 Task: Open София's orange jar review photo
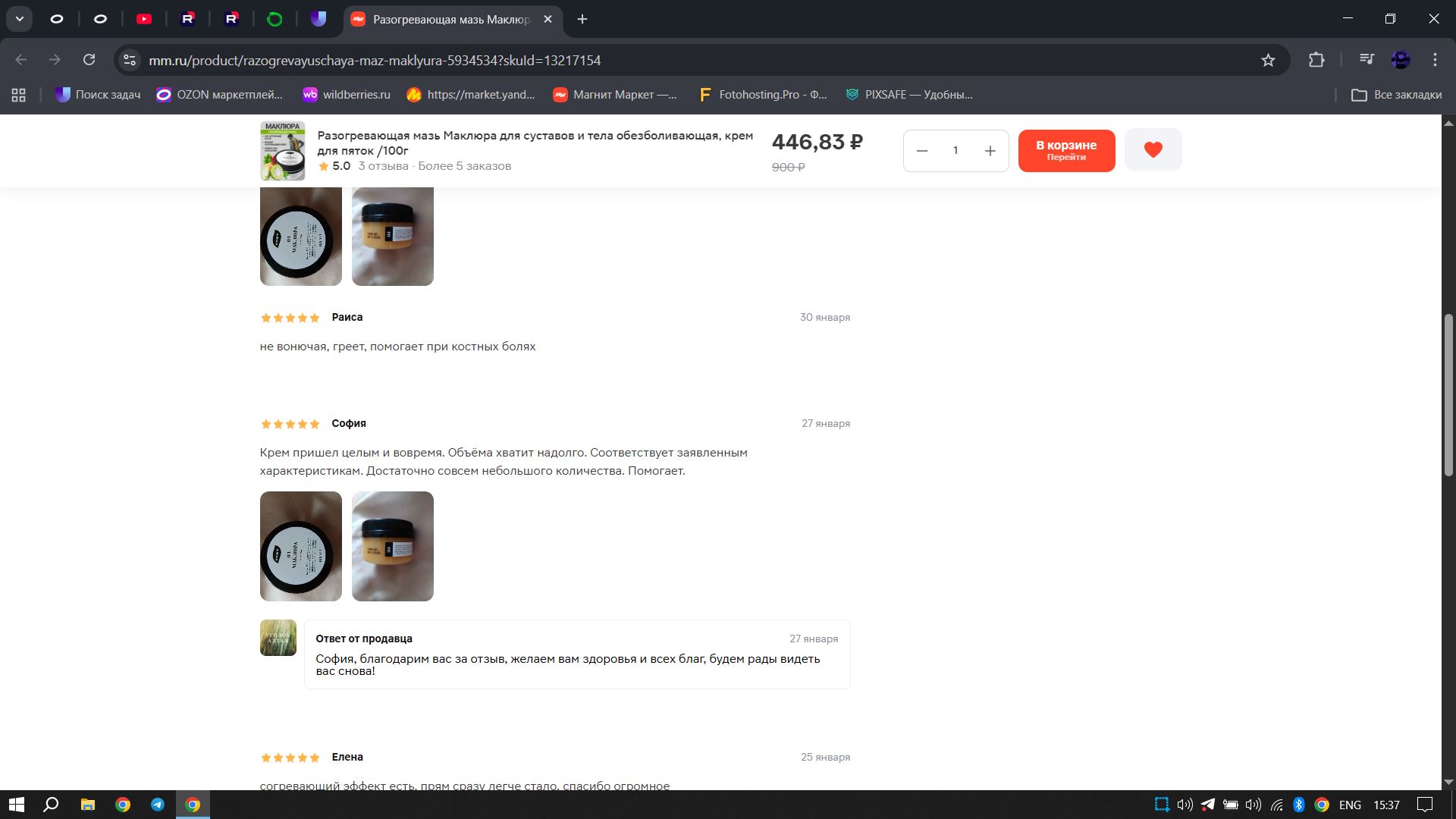[x=392, y=546]
